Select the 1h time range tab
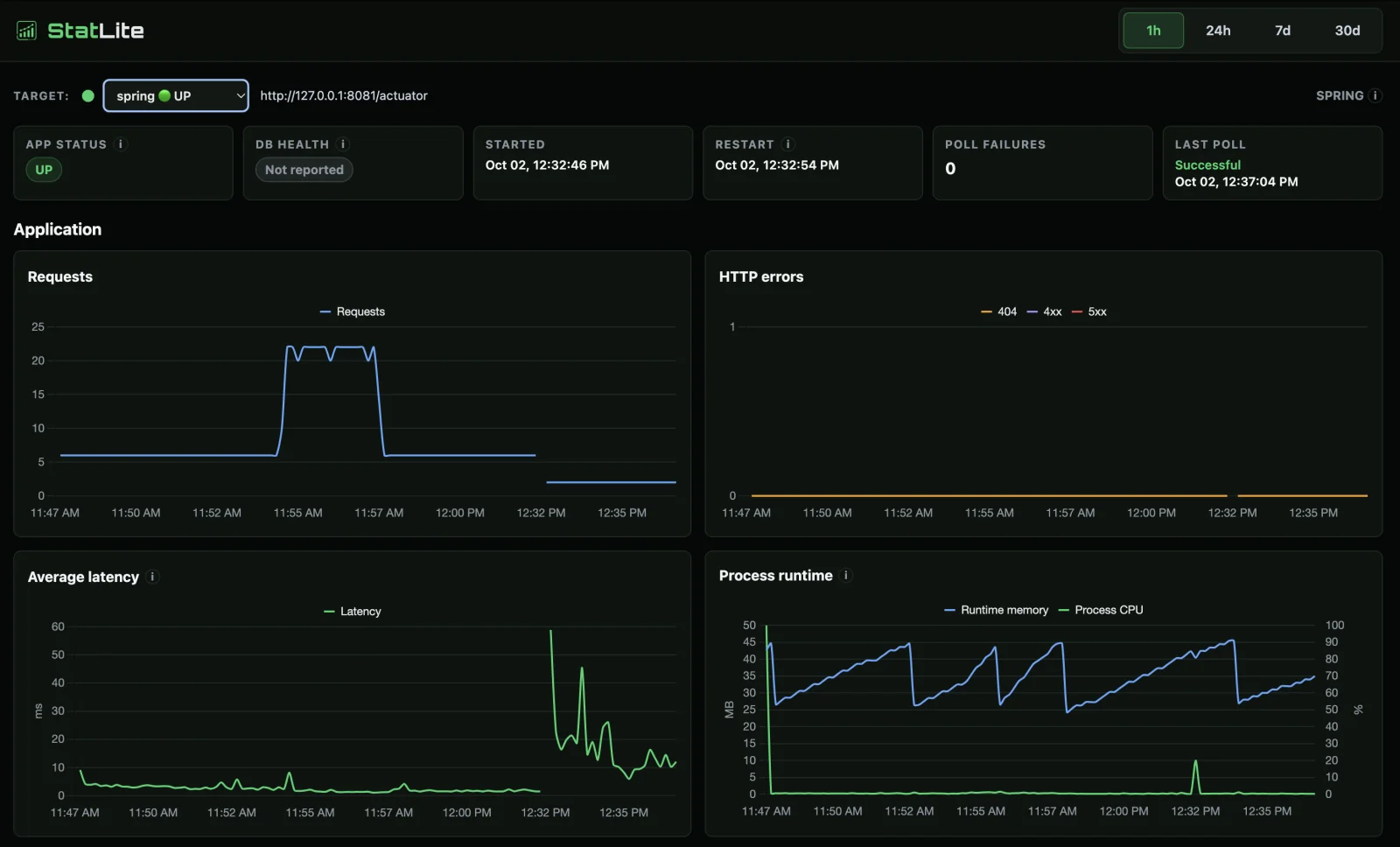 [x=1153, y=31]
